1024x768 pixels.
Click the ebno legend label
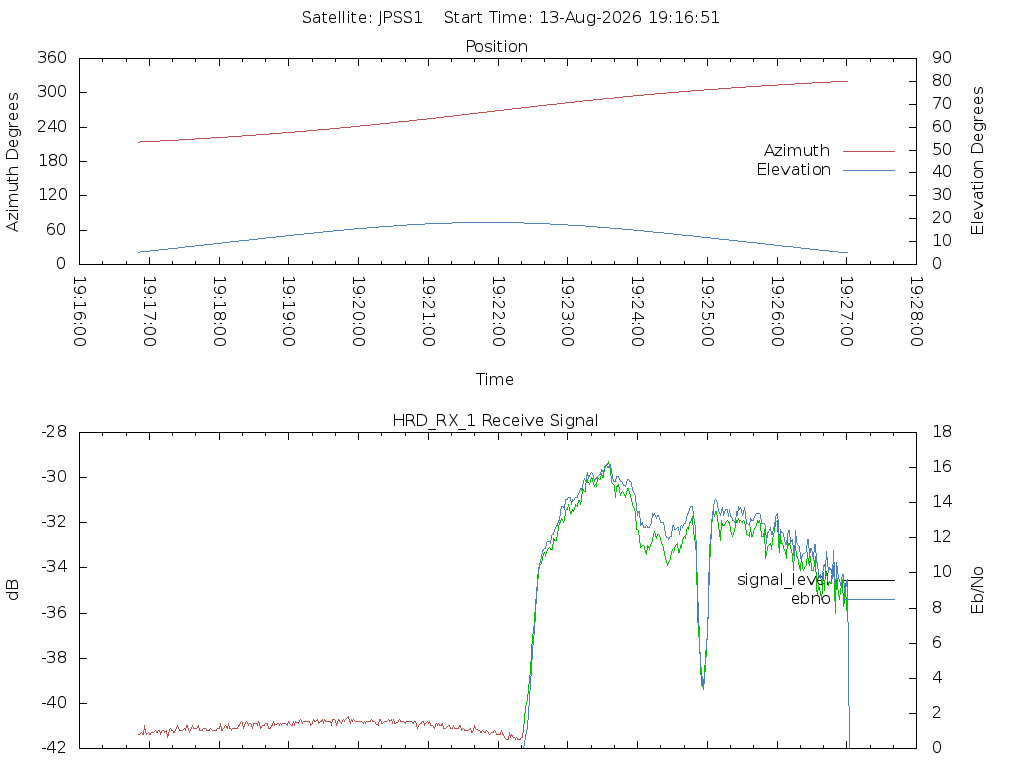click(810, 599)
